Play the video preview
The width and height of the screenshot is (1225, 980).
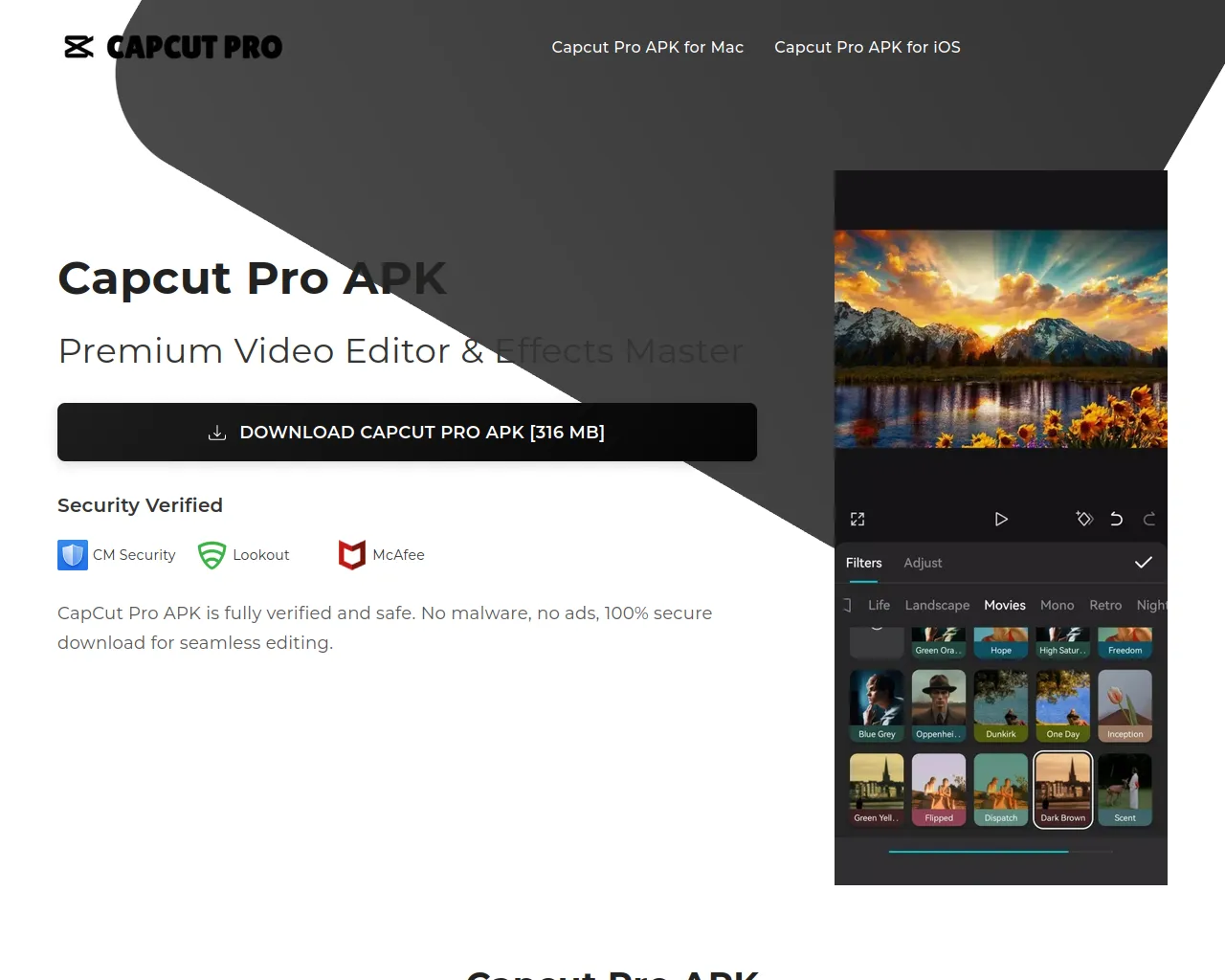(1001, 519)
